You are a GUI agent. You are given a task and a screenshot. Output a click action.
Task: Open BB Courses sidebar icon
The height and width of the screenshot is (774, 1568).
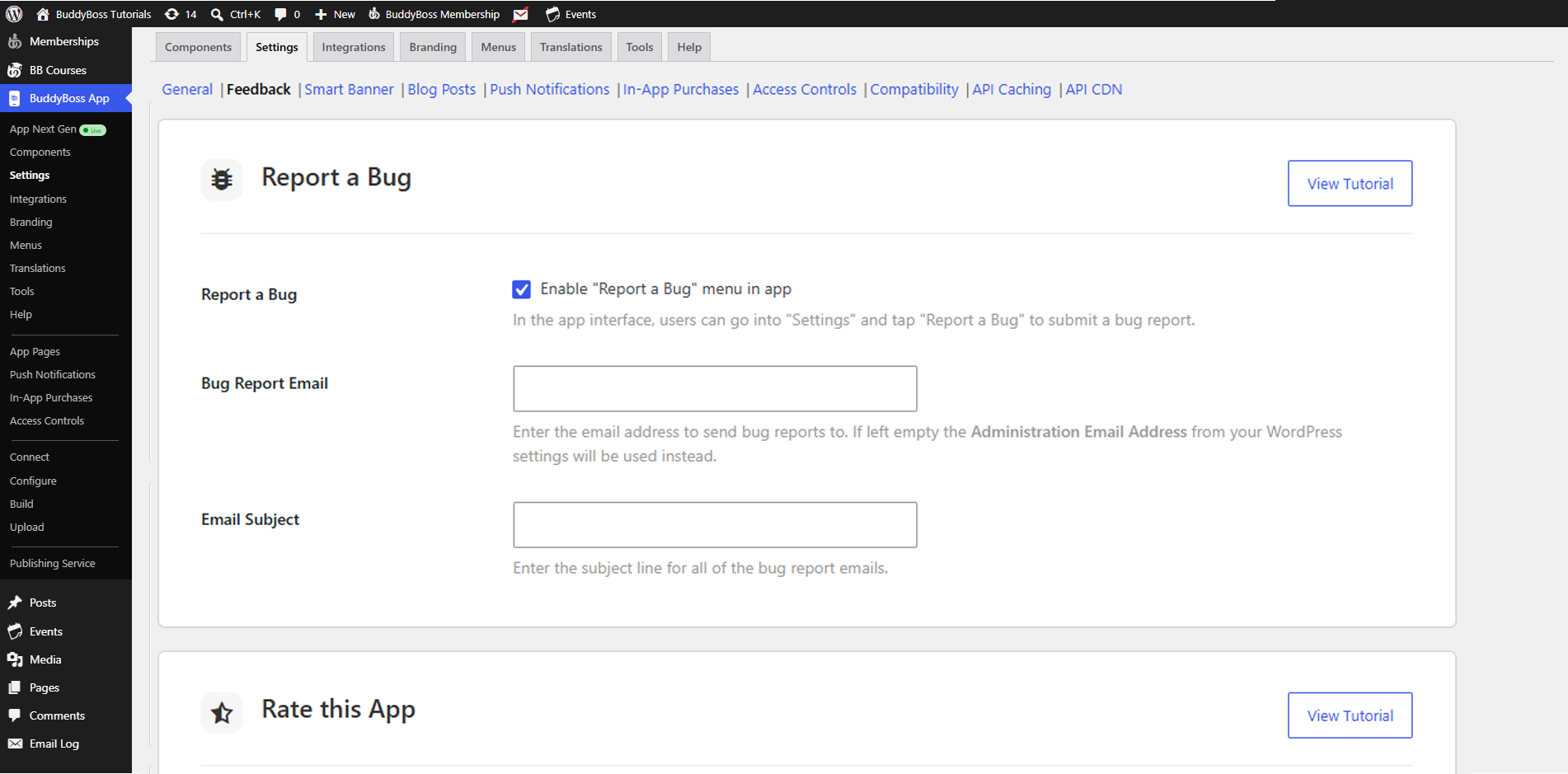click(x=15, y=70)
